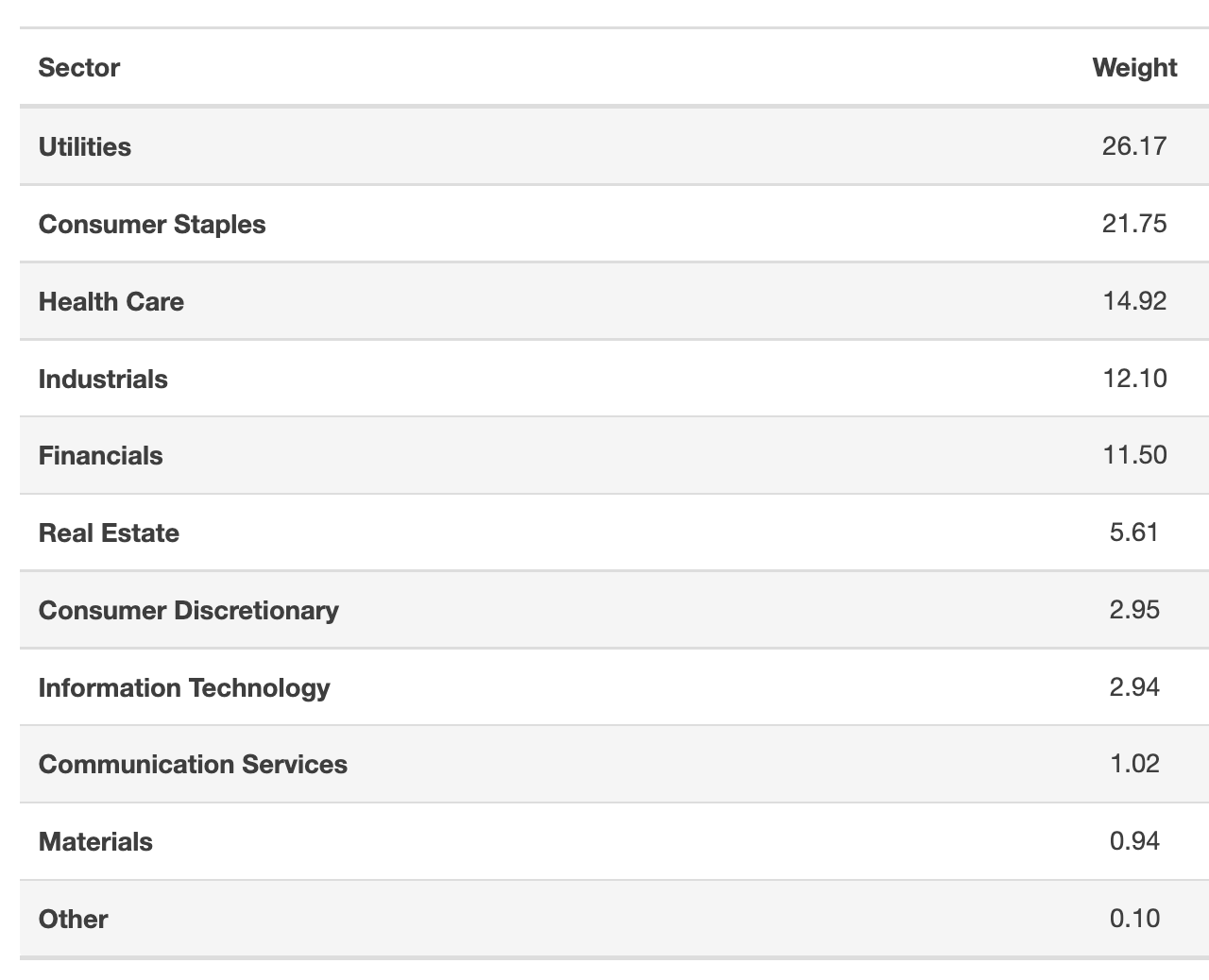Click the 26.17 weight value
The height and width of the screenshot is (980, 1209).
click(x=1134, y=146)
